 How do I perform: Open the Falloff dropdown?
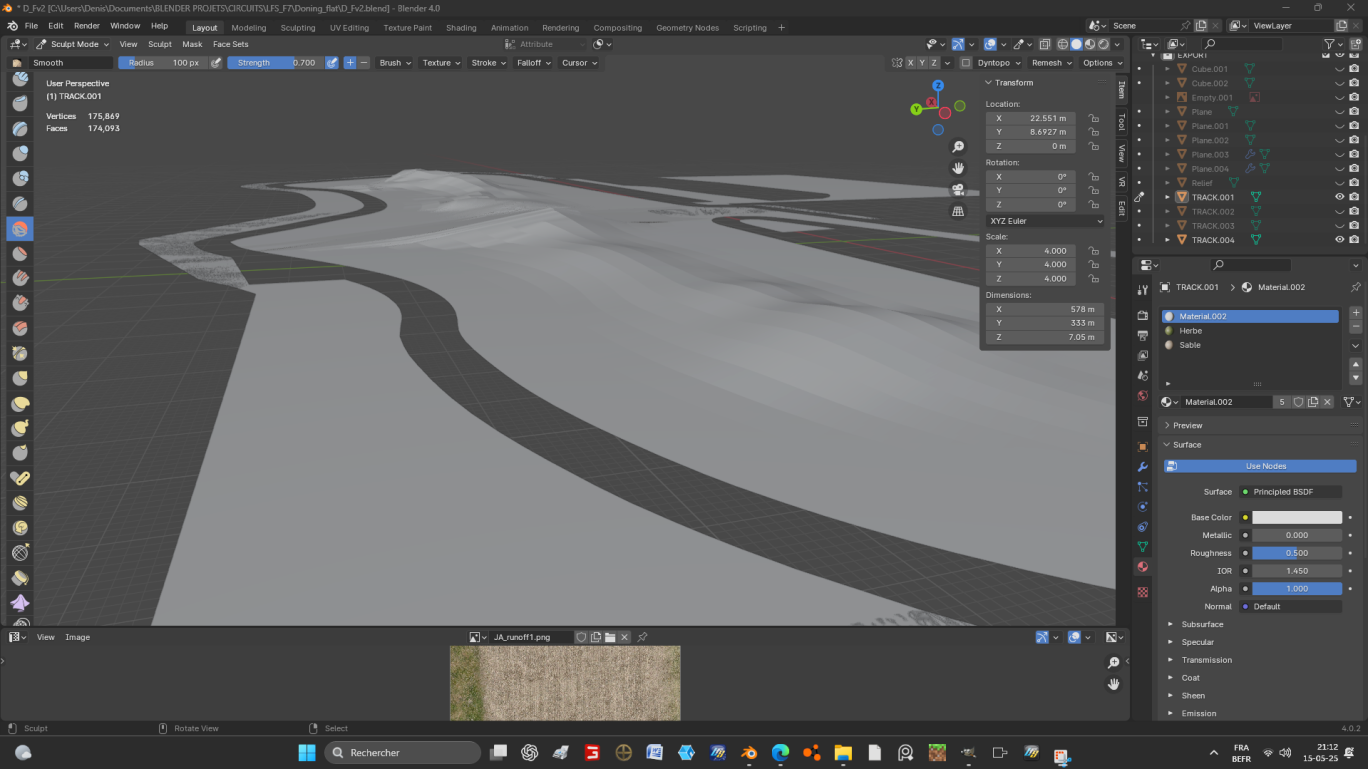533,63
